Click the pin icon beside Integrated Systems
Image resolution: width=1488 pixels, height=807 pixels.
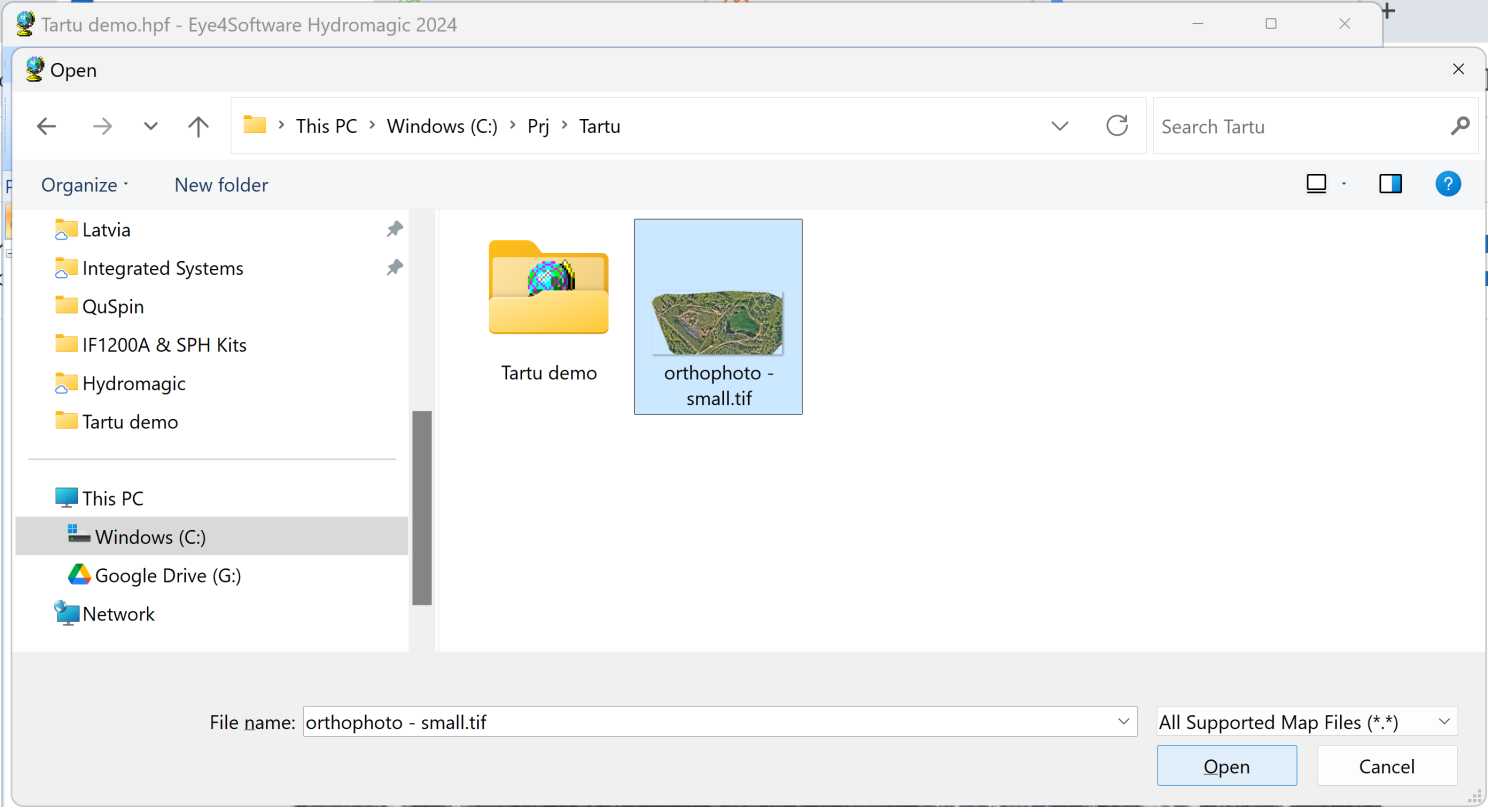pyautogui.click(x=394, y=268)
